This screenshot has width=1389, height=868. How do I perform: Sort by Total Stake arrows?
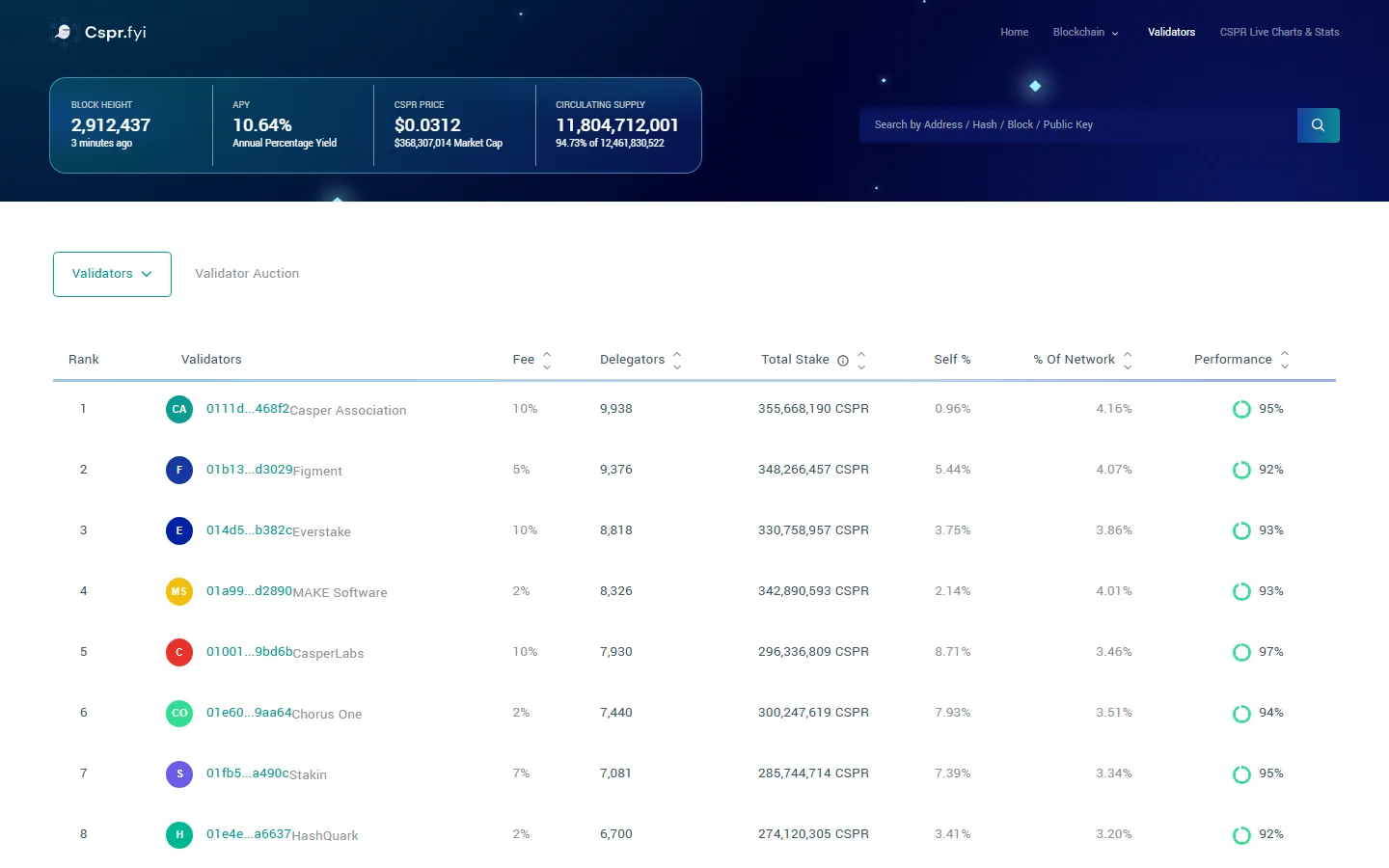[x=861, y=360]
